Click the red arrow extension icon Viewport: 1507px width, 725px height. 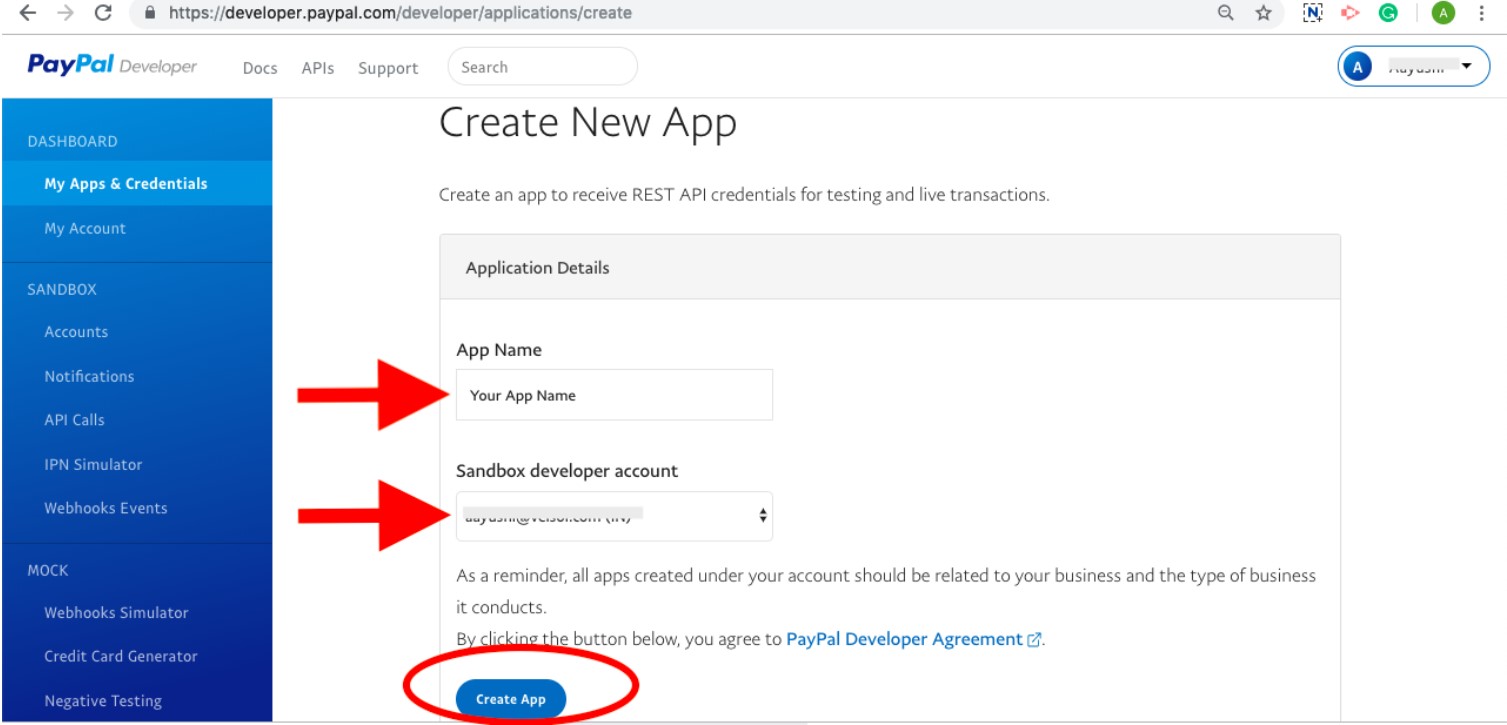1351,13
